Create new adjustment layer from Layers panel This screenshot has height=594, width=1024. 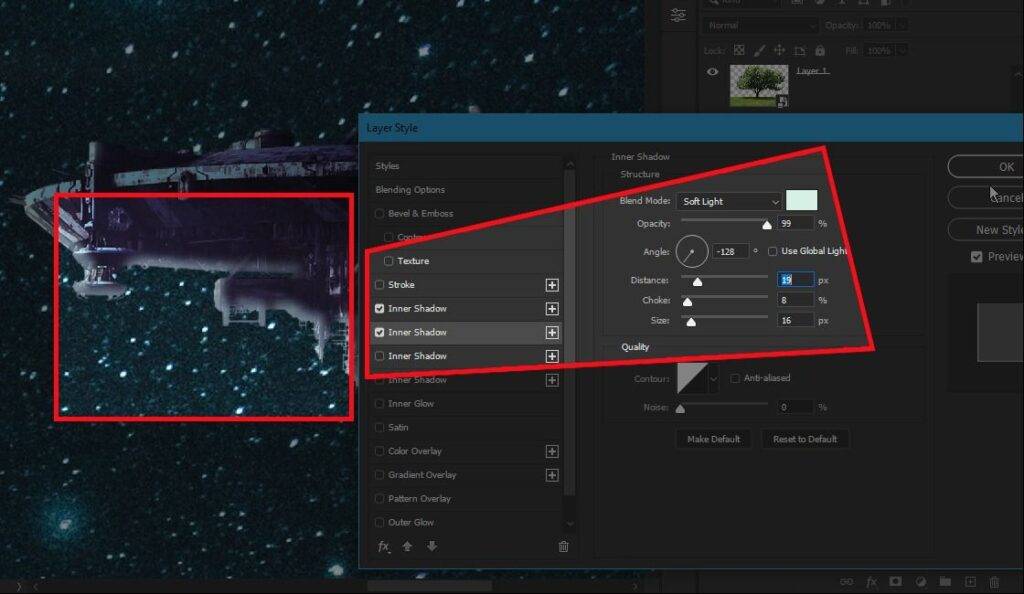[x=920, y=582]
